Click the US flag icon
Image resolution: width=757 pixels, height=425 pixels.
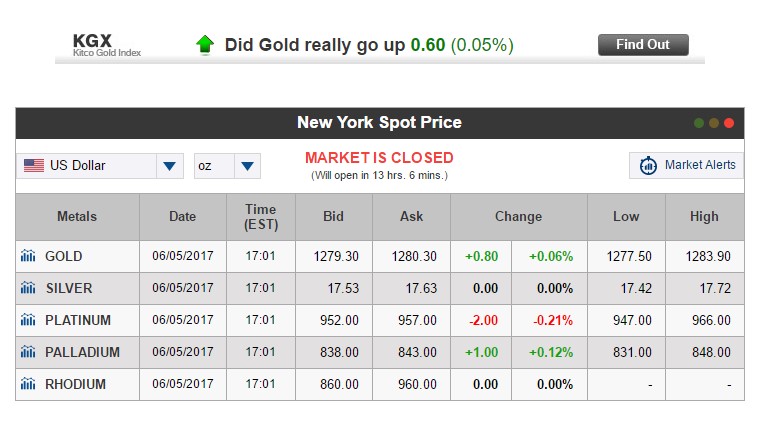pyautogui.click(x=34, y=166)
